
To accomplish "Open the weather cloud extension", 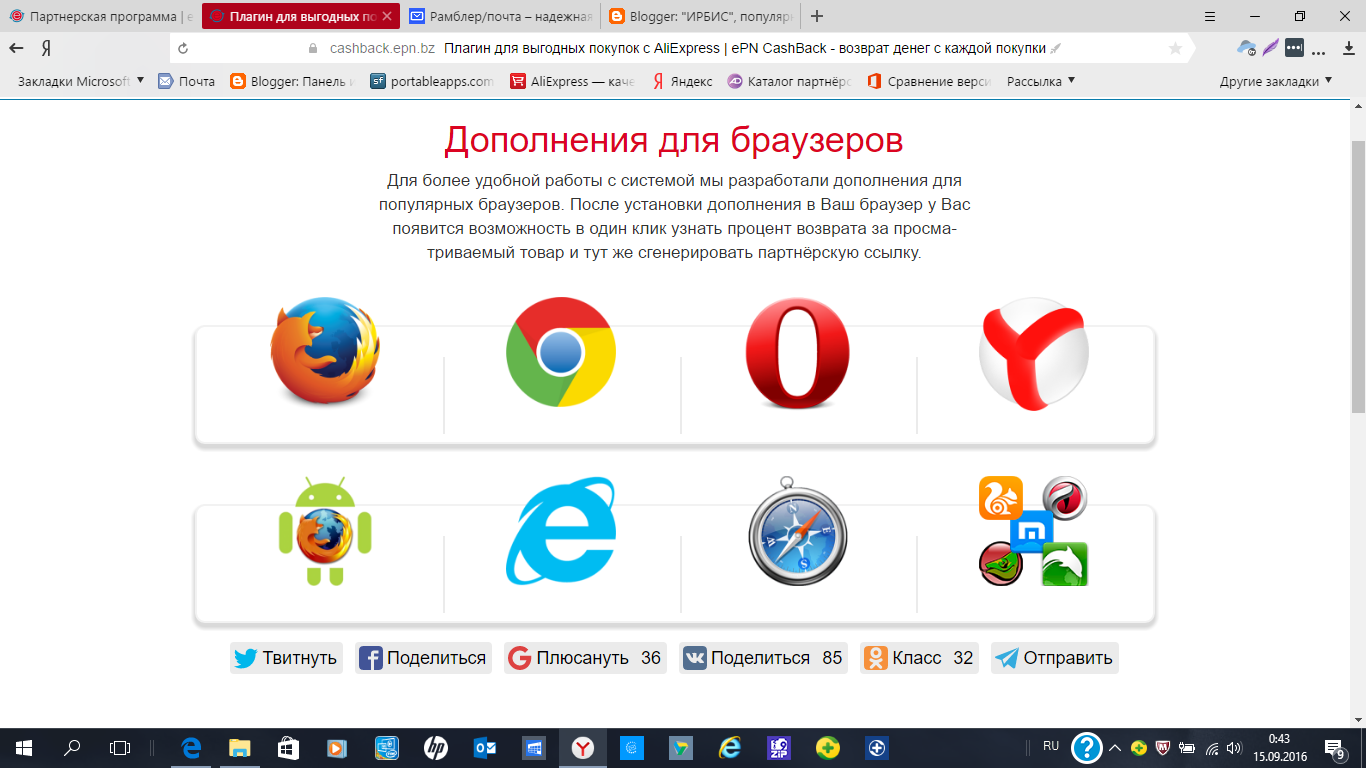I will [x=1246, y=48].
